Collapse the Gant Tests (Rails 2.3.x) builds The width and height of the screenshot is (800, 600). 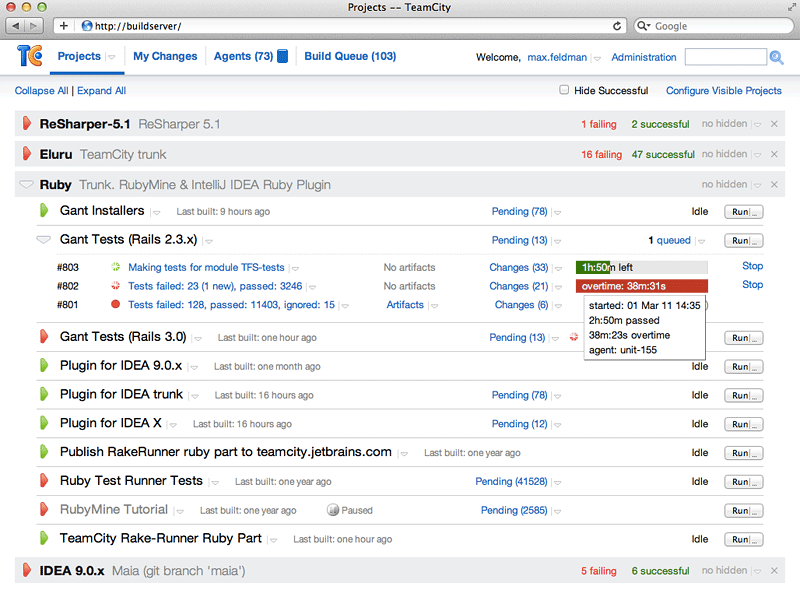click(44, 239)
